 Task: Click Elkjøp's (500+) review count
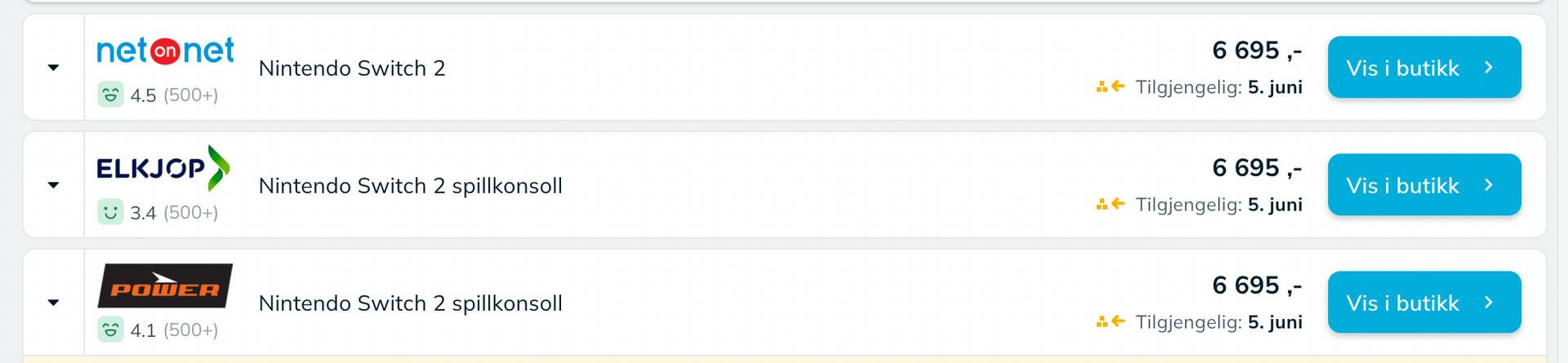pos(191,213)
